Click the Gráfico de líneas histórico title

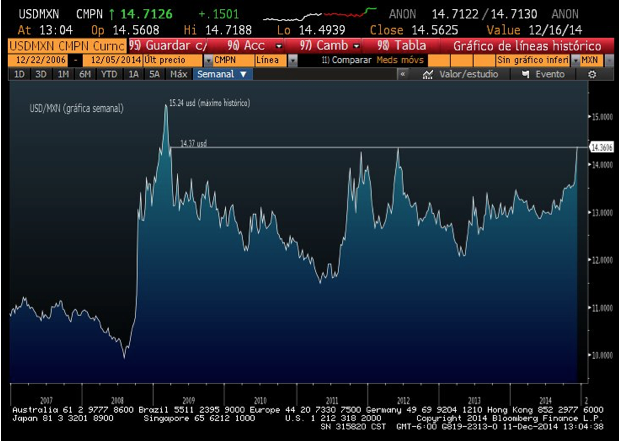pos(527,46)
